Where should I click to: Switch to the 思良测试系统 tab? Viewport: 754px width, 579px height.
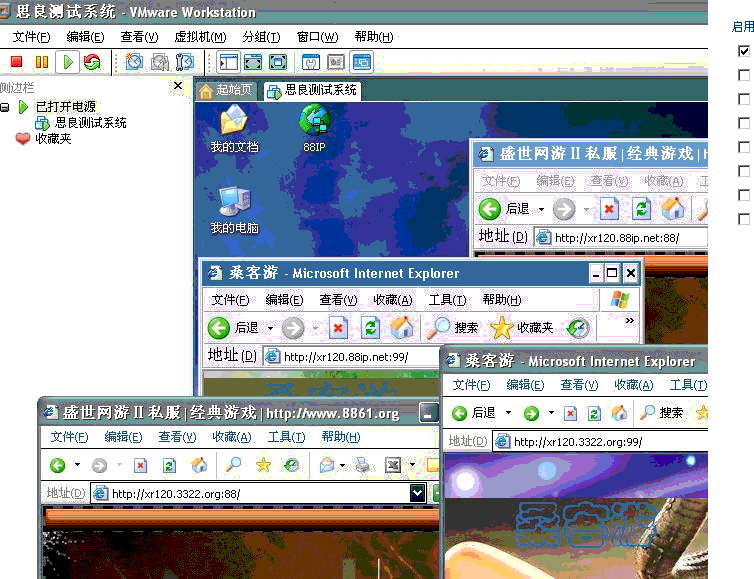(x=312, y=90)
